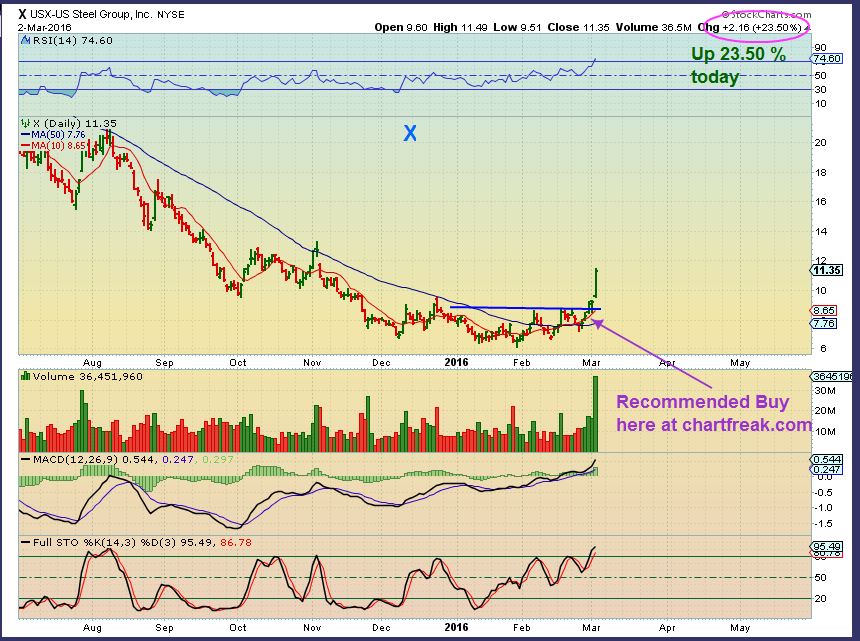This screenshot has height=641, width=860.
Task: Click the '2-Mar-2016' date text
Action: 45,27
